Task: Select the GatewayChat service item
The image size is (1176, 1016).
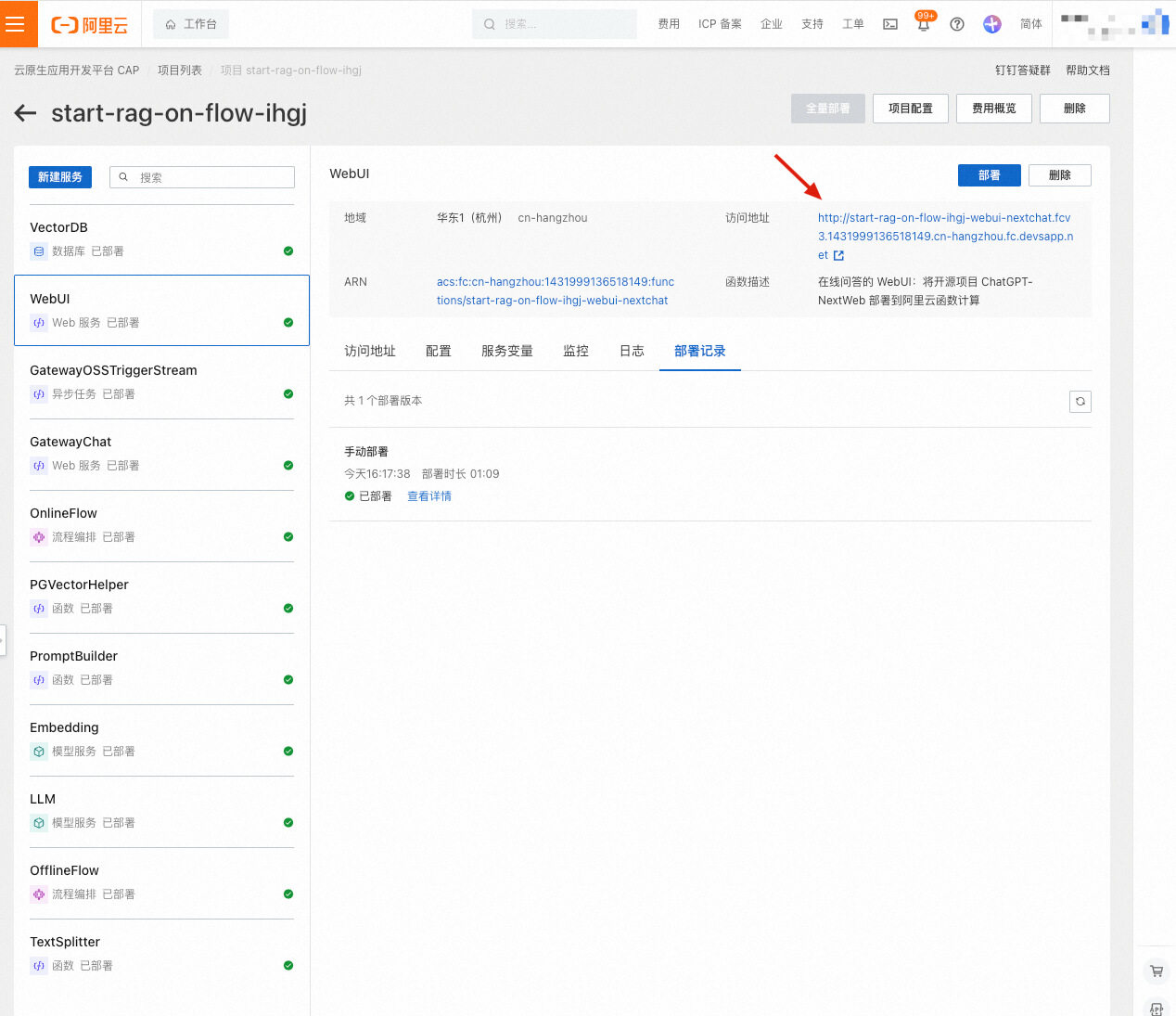Action: (x=161, y=454)
